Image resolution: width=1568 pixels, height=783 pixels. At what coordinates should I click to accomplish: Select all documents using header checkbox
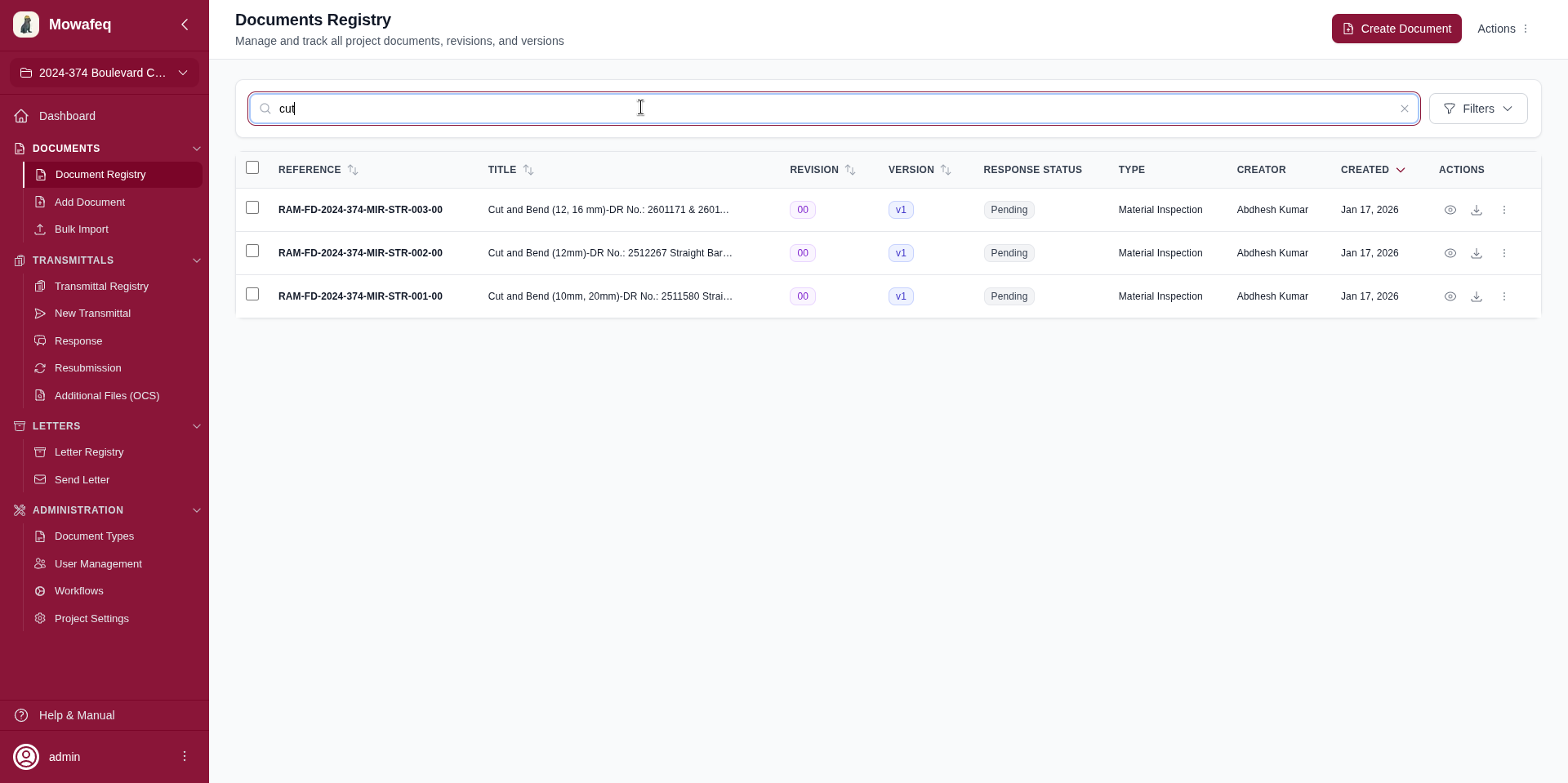coord(252,167)
